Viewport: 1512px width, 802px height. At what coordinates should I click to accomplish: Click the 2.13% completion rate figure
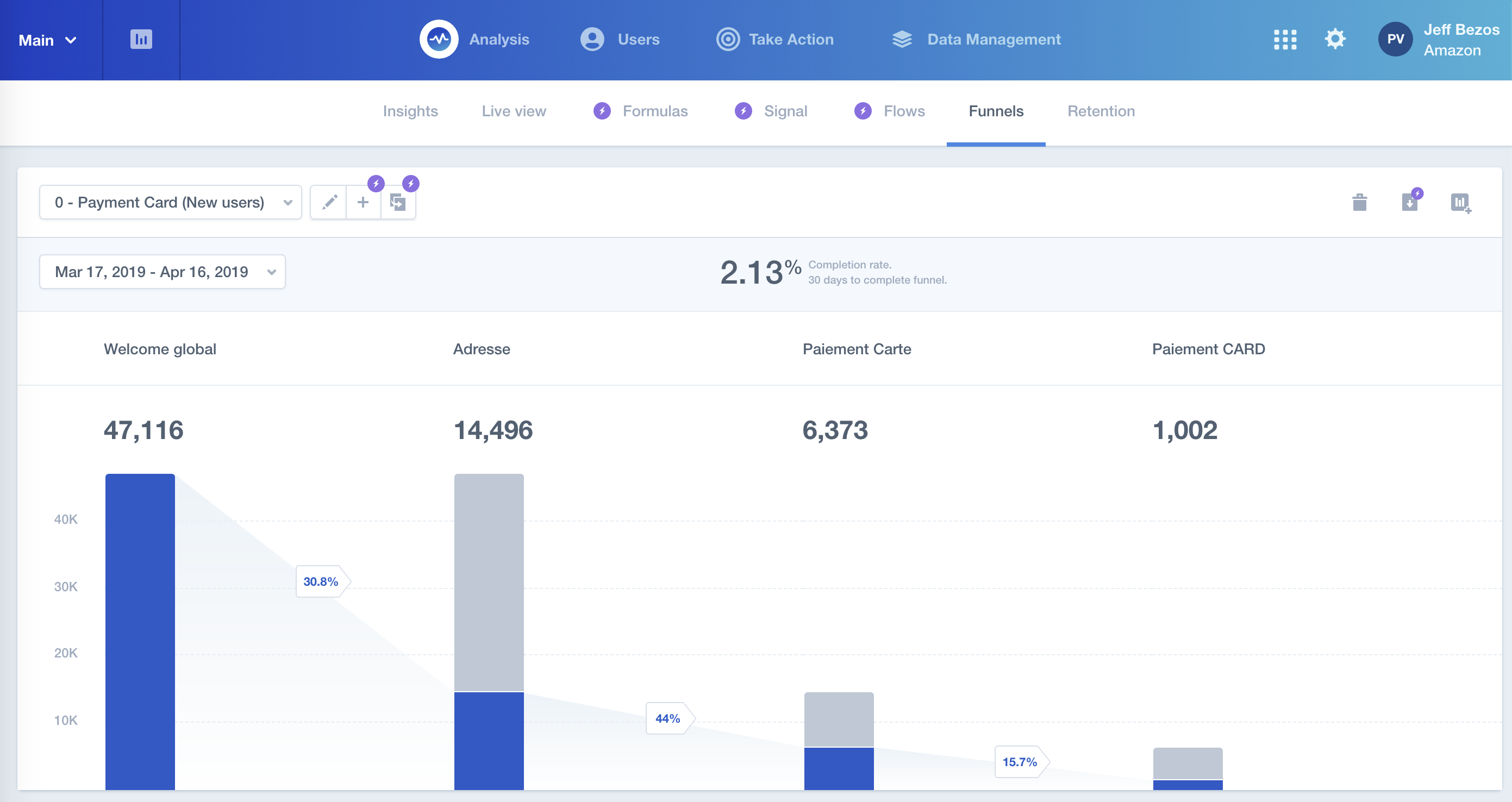coord(760,272)
